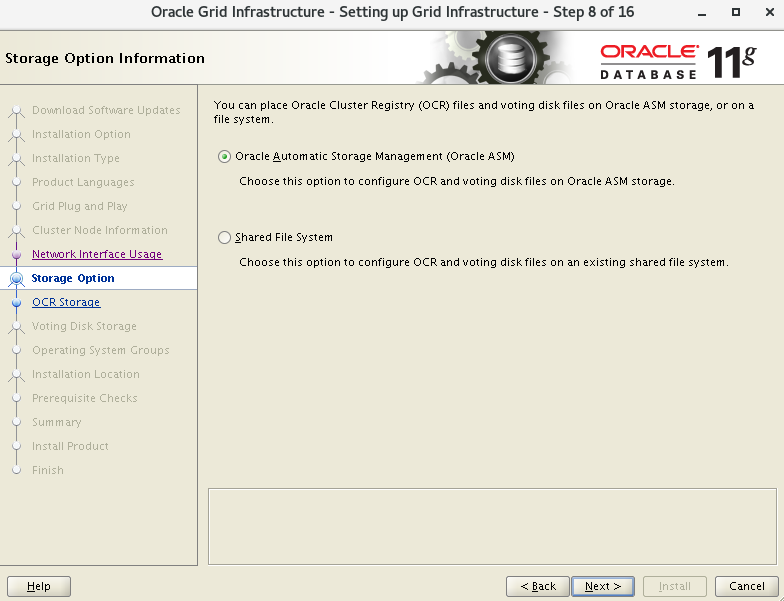Click the Storage Option step marker icon
The width and height of the screenshot is (784, 601).
pyautogui.click(x=16, y=278)
